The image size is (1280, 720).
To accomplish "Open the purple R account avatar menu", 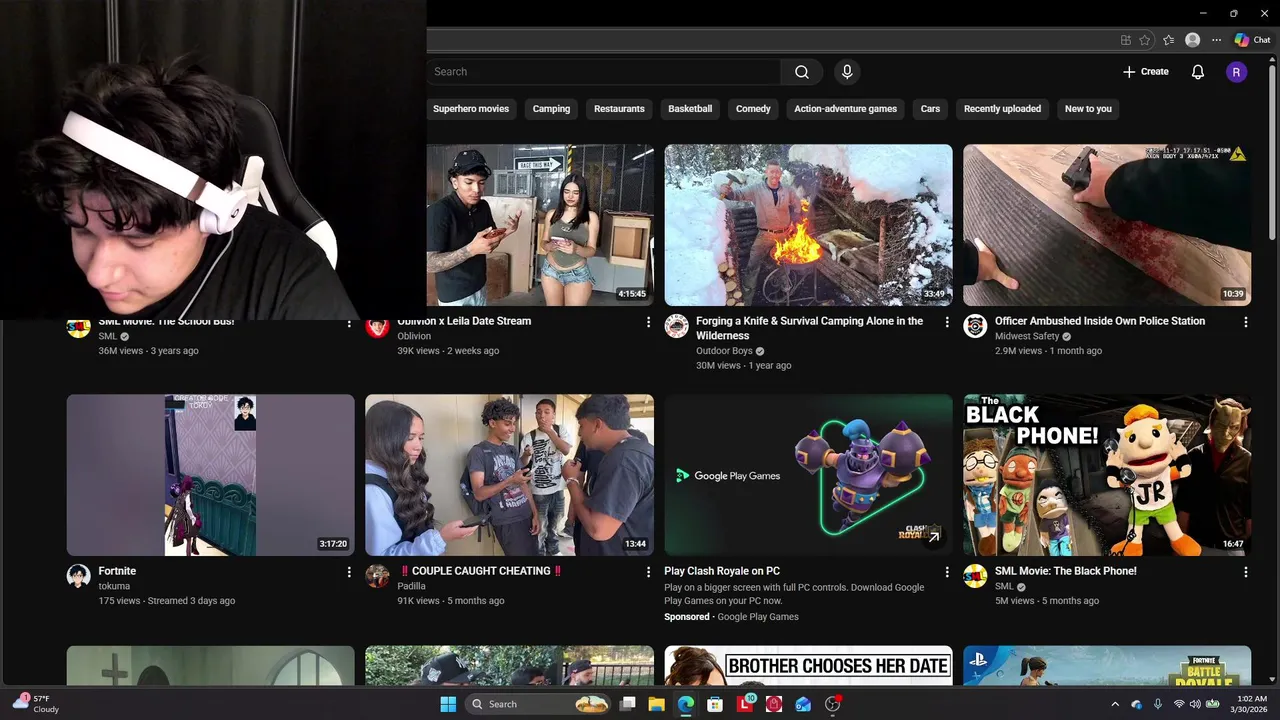I will coord(1237,72).
